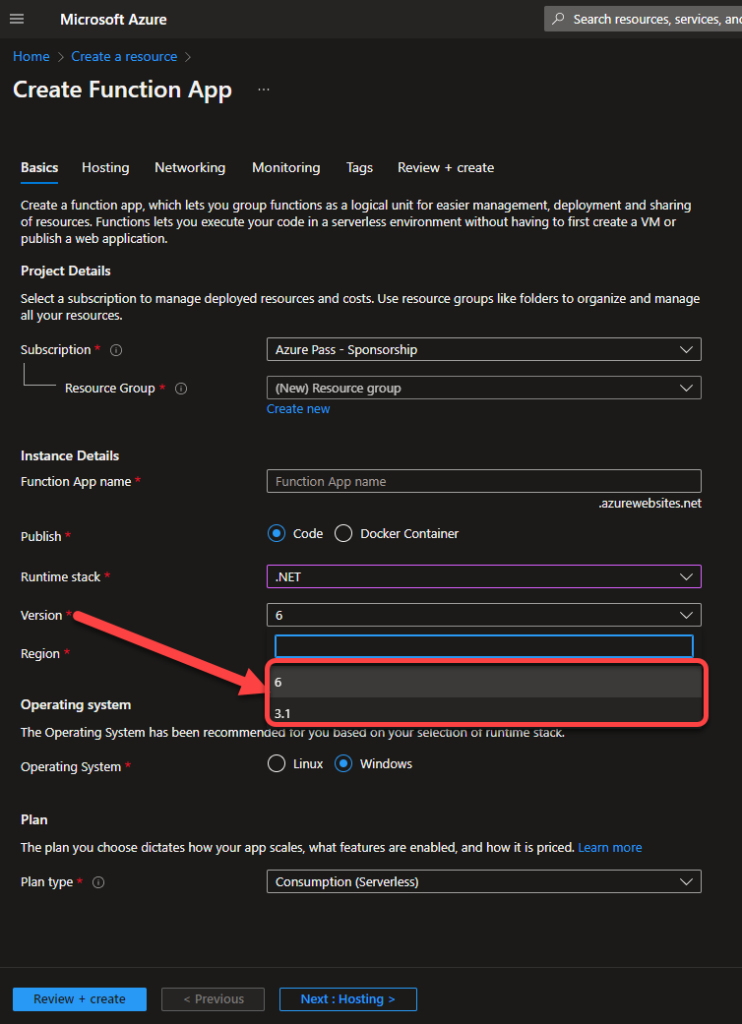Viewport: 742px width, 1024px height.
Task: Choose Linux as the operating system
Action: 277,763
